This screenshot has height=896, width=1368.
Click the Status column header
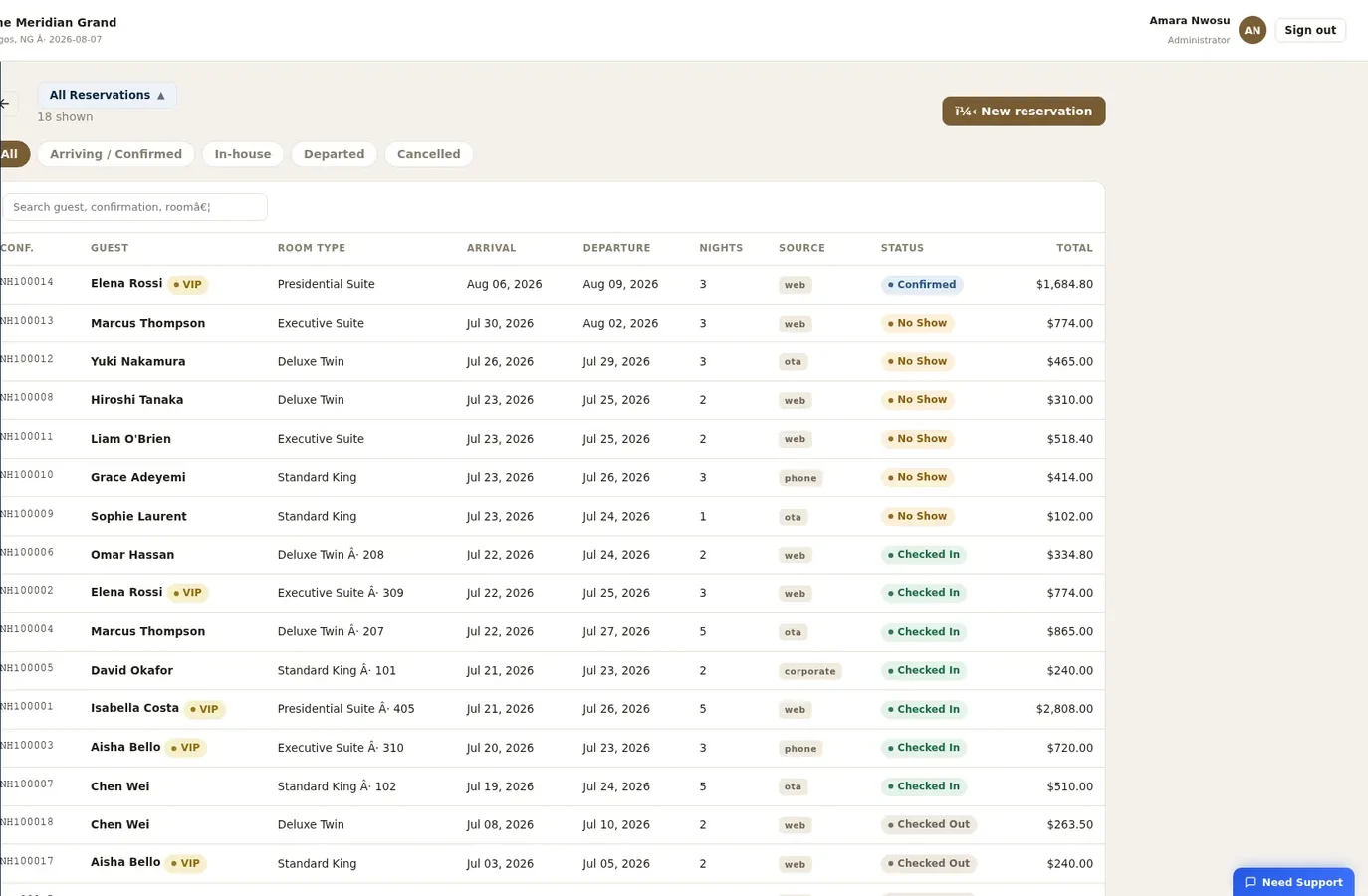point(902,248)
